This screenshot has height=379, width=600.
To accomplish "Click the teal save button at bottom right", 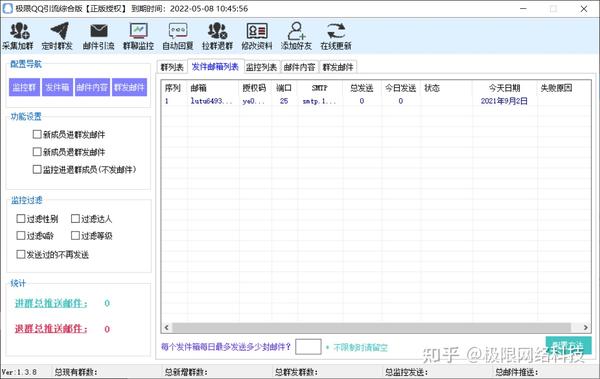I will tap(568, 346).
